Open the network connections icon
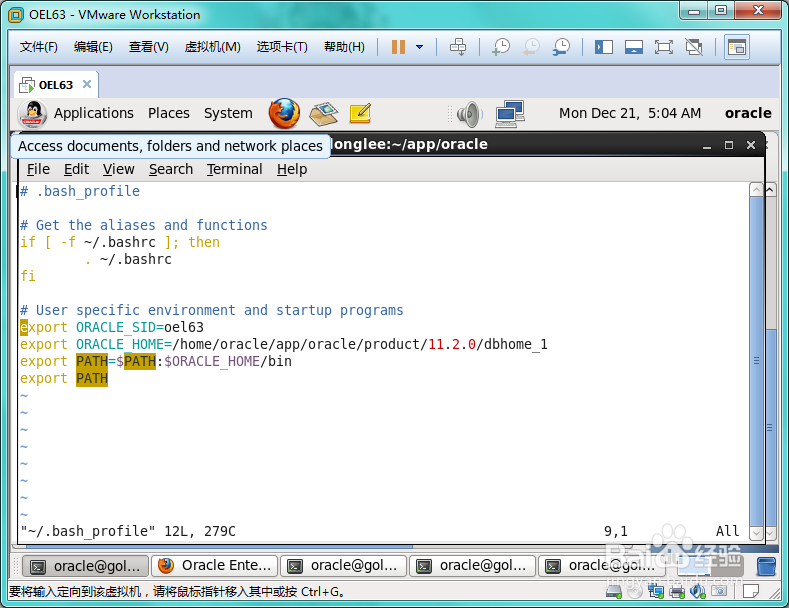The width and height of the screenshot is (789, 608). click(x=510, y=114)
